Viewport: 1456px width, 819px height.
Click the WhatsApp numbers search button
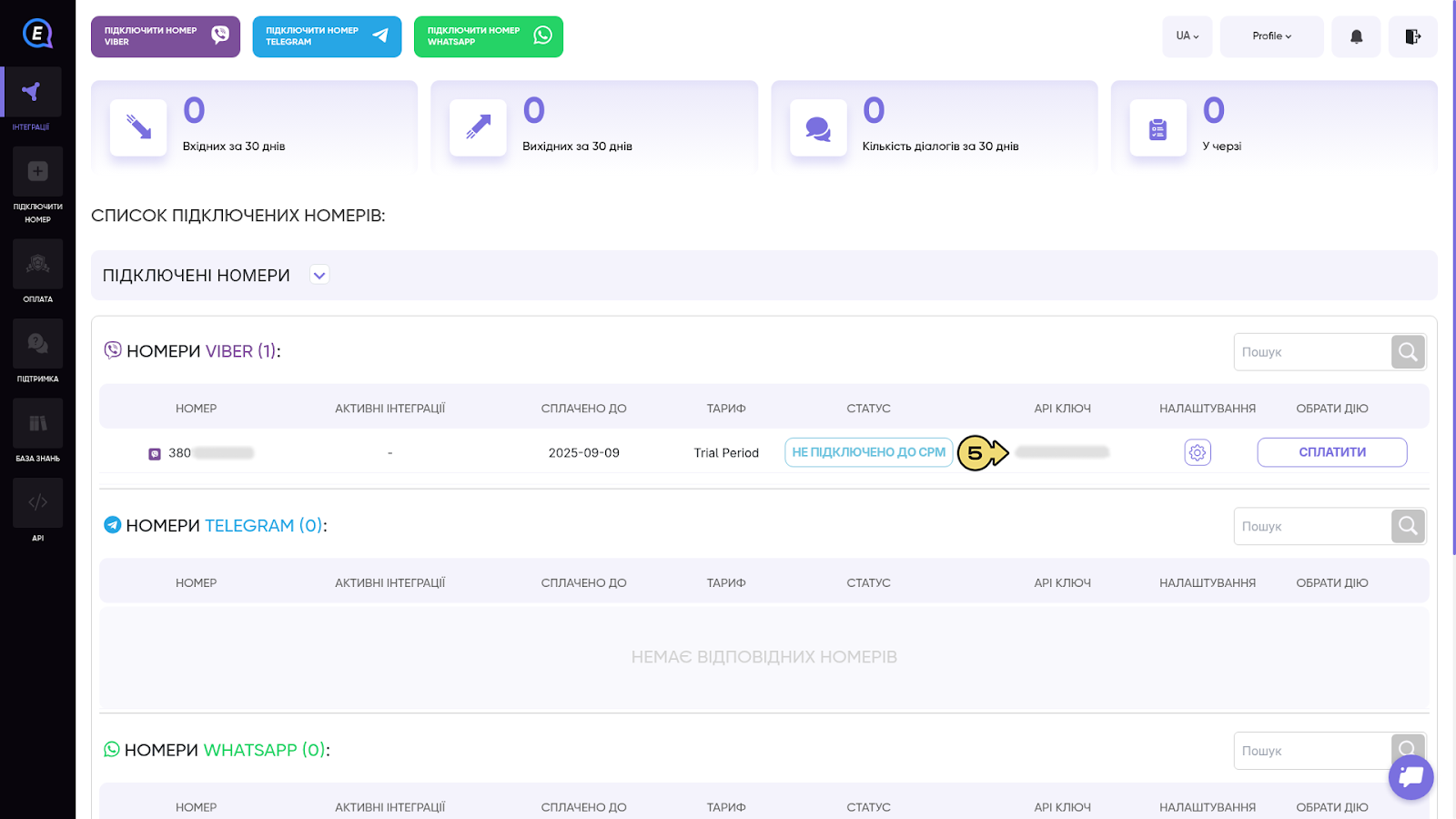tap(1408, 749)
